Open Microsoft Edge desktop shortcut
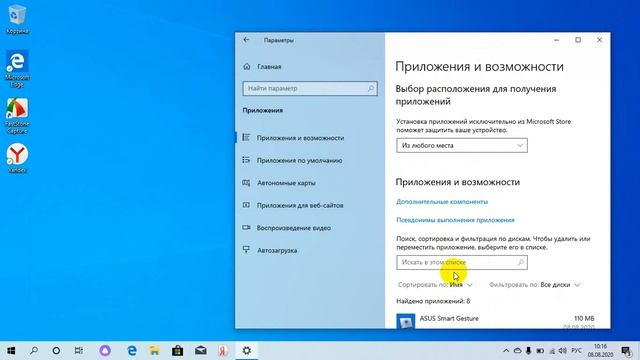Viewport: 640px width, 360px height. (x=17, y=69)
